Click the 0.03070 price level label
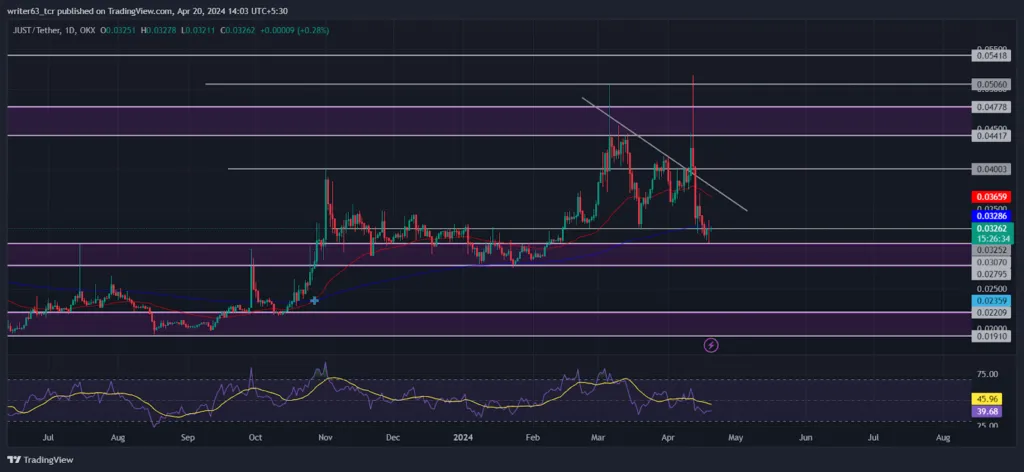The width and height of the screenshot is (1024, 472). point(991,261)
